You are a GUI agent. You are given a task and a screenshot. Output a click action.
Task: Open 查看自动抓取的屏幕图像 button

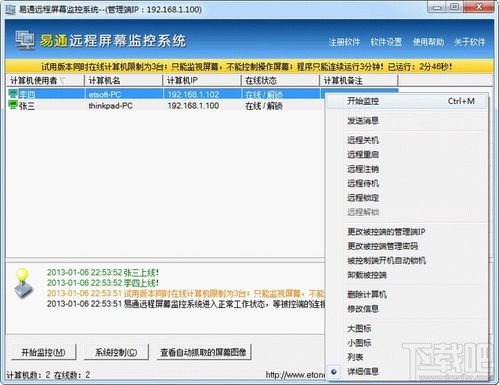click(203, 352)
